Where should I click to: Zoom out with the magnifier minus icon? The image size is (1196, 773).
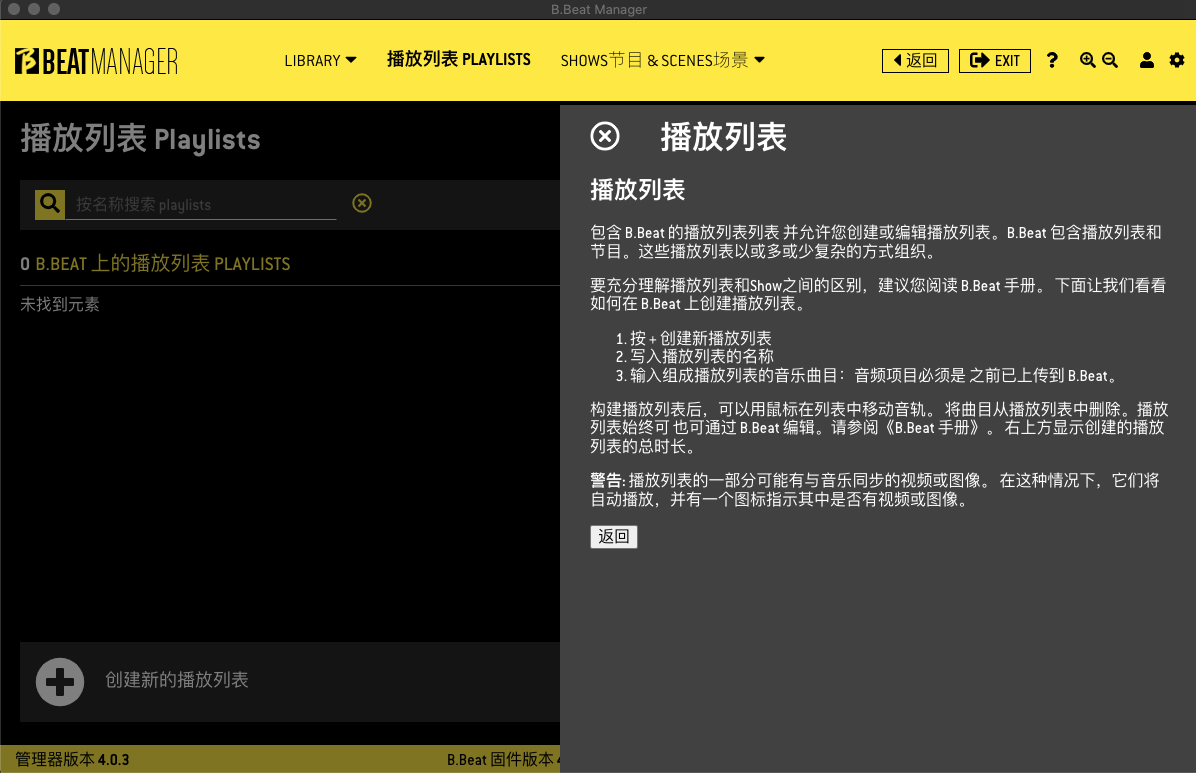tap(1110, 60)
